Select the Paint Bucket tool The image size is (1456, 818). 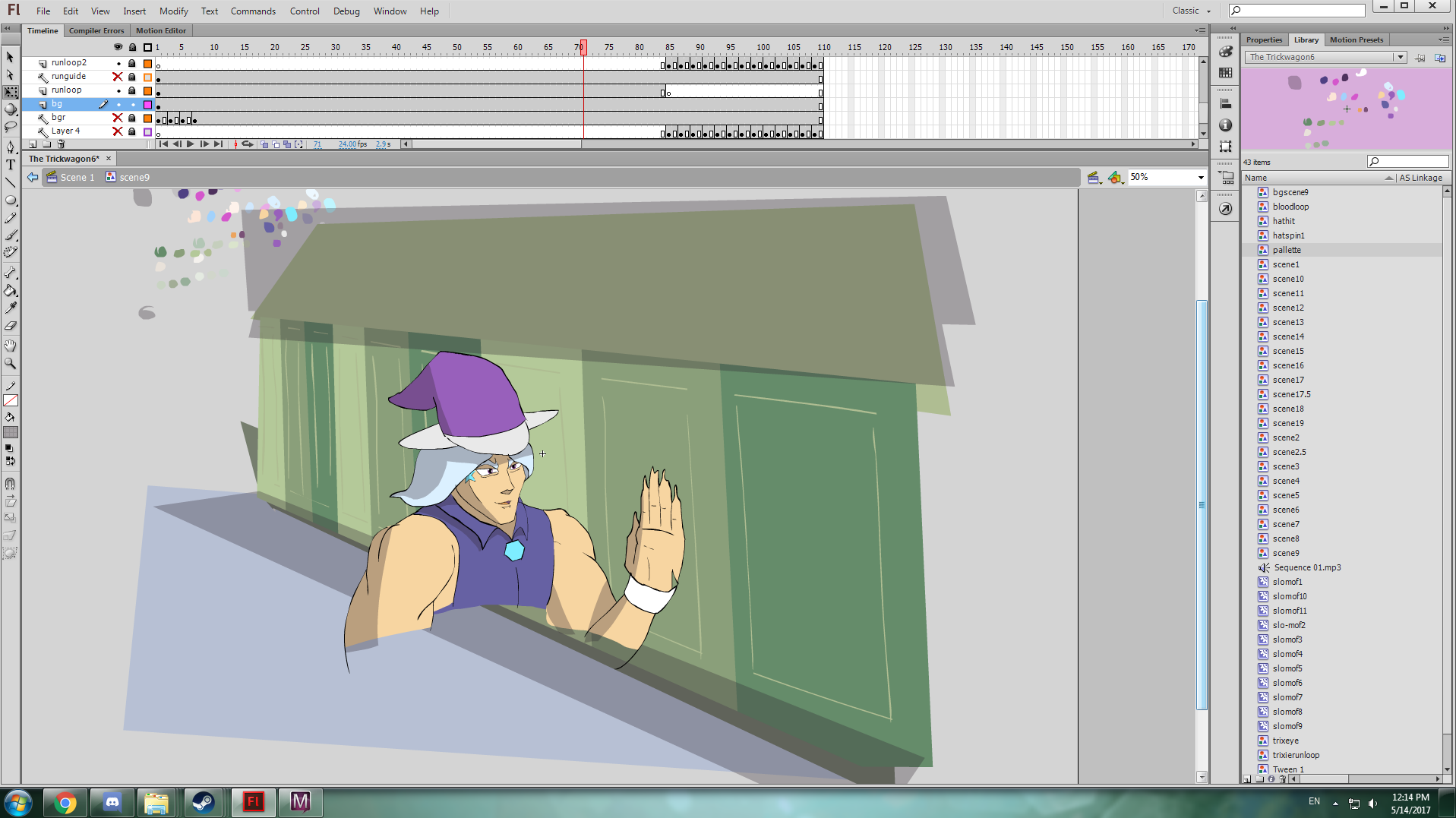click(x=11, y=291)
